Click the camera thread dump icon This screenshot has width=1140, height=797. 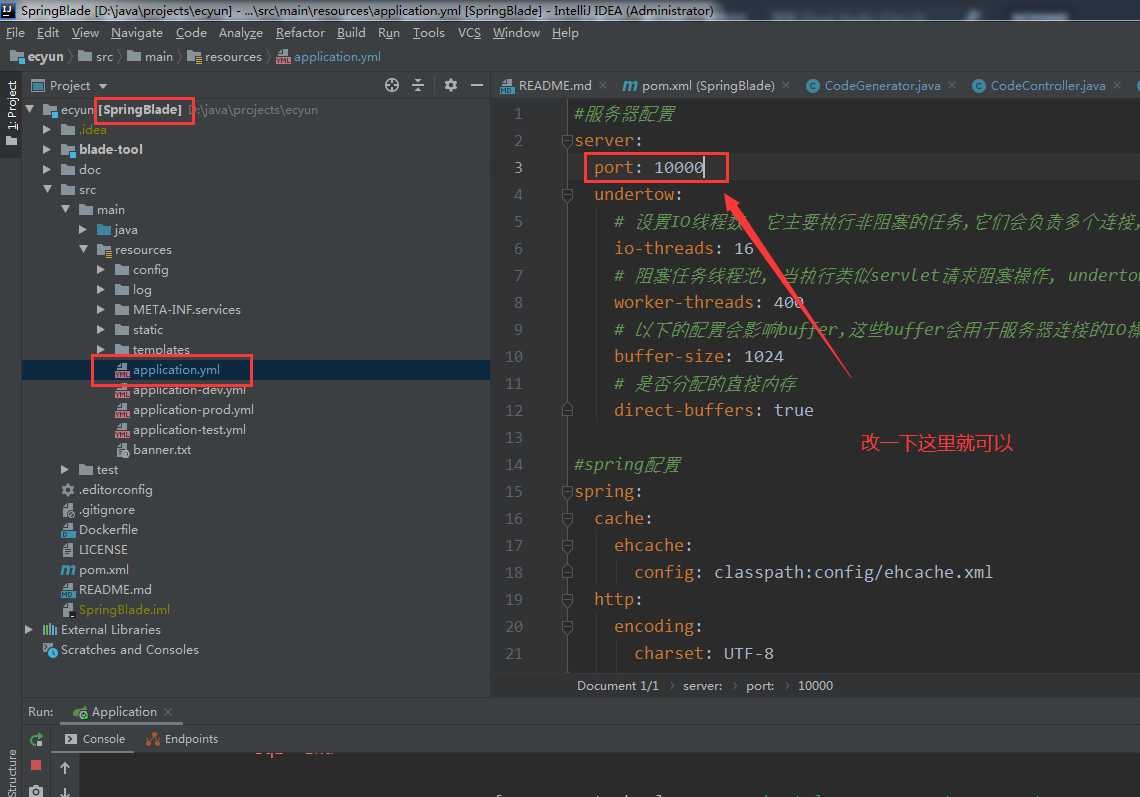point(36,790)
